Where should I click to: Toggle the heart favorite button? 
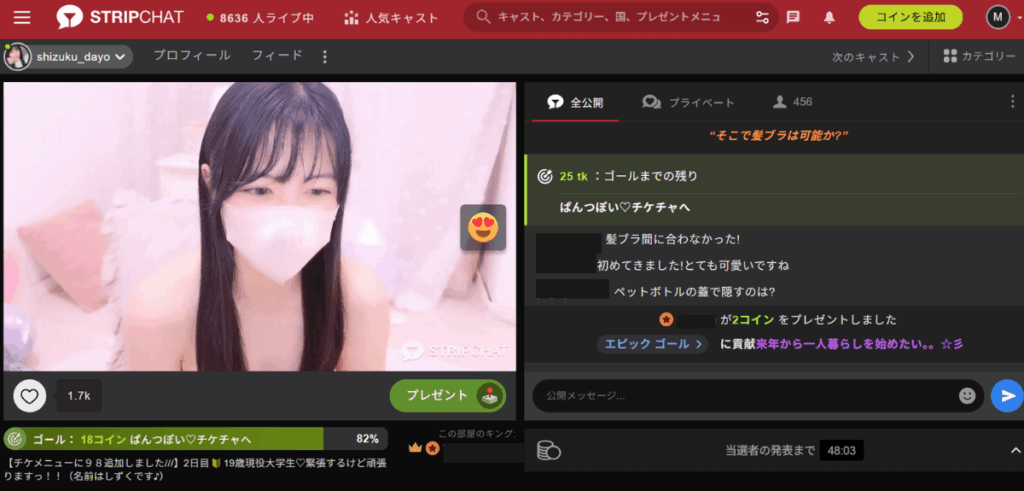point(30,396)
